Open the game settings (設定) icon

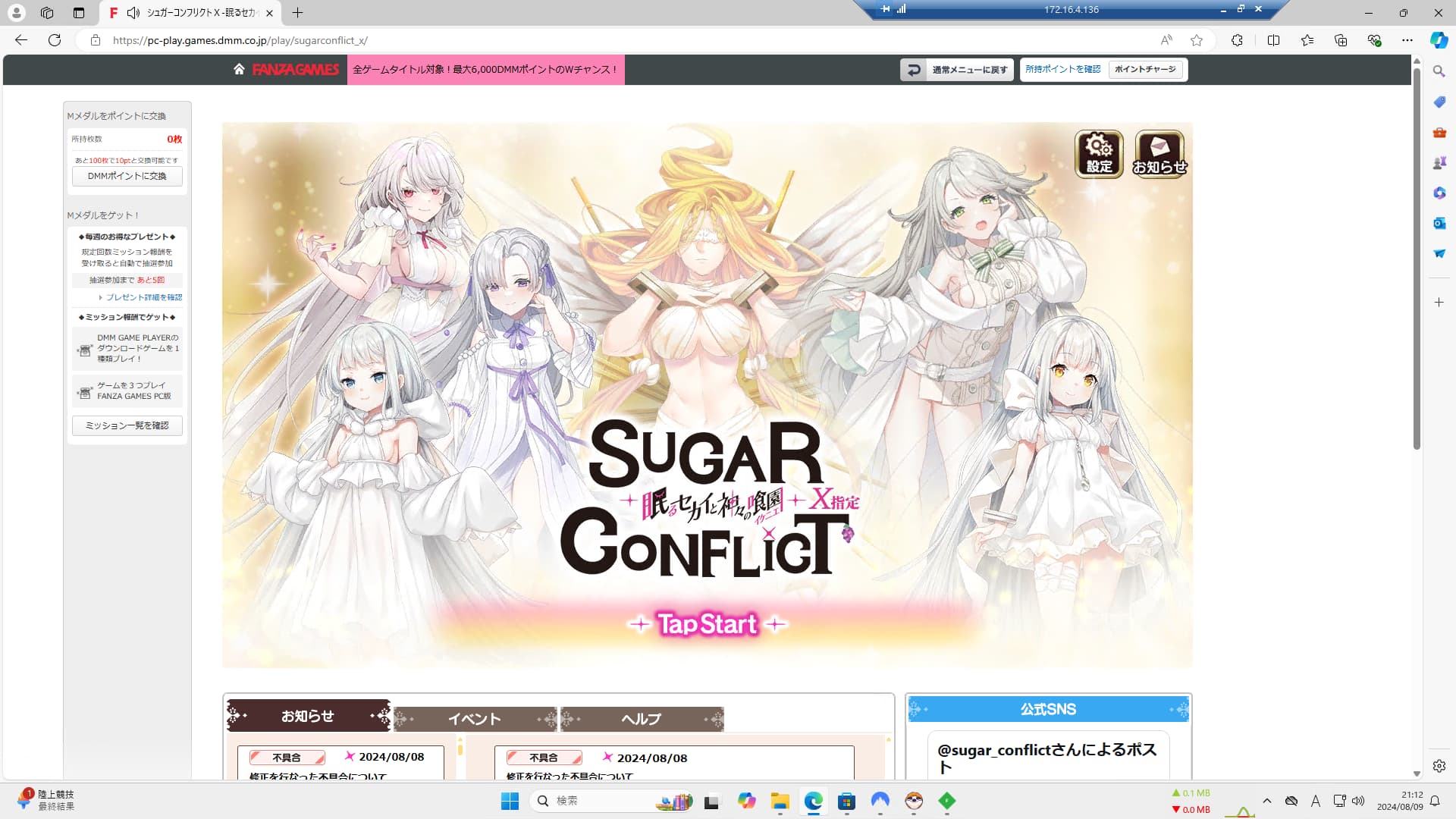pyautogui.click(x=1099, y=154)
